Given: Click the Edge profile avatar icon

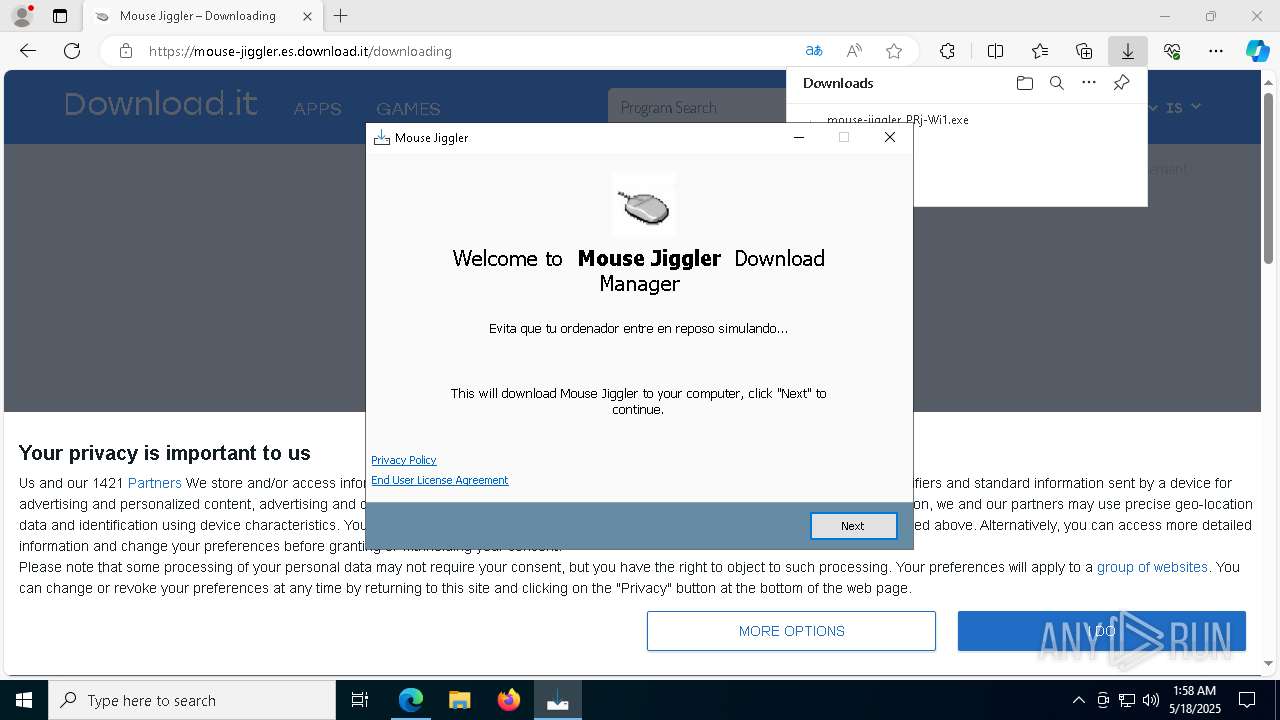Looking at the screenshot, I should [21, 16].
